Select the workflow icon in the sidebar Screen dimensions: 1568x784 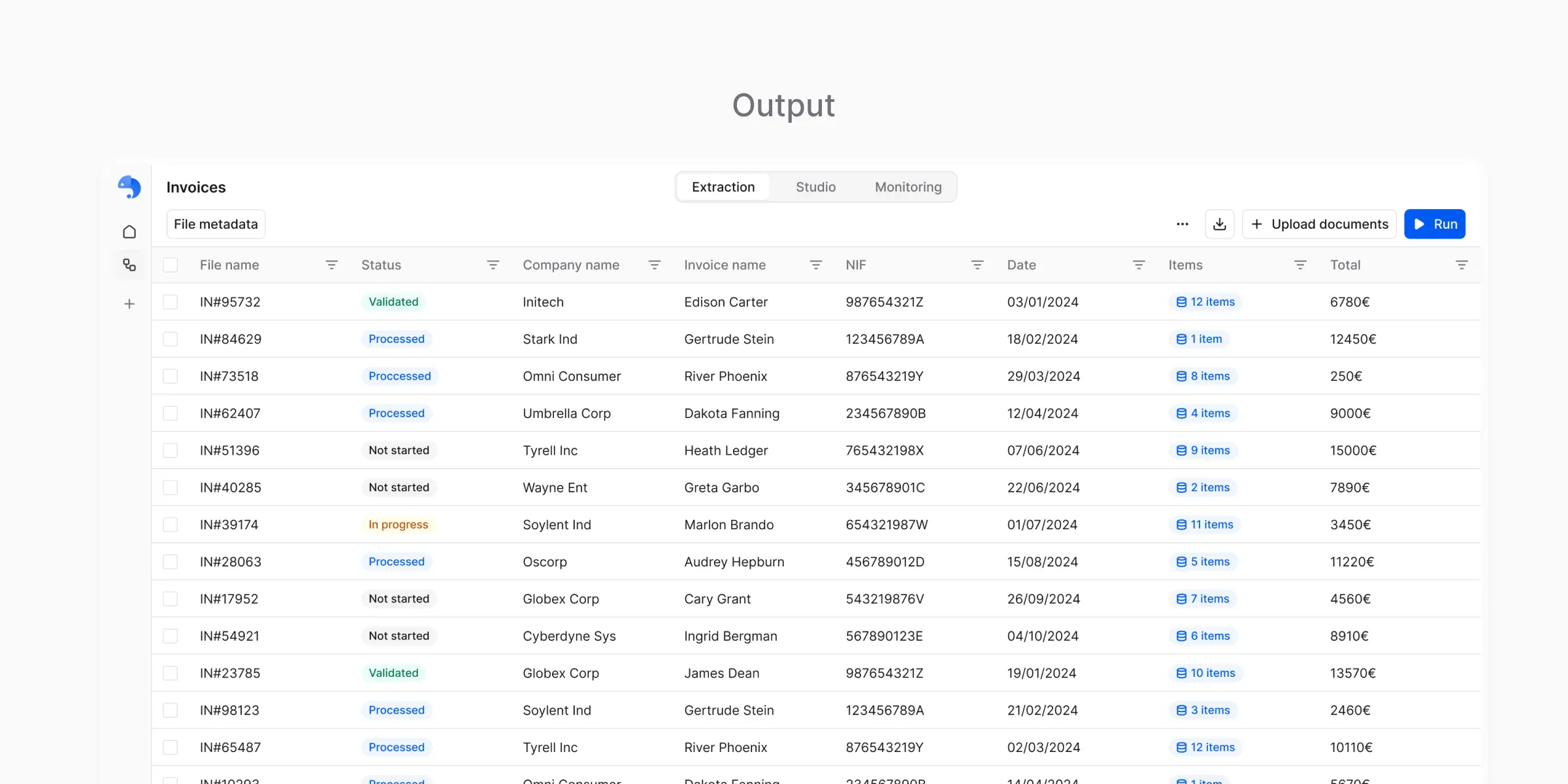129,265
